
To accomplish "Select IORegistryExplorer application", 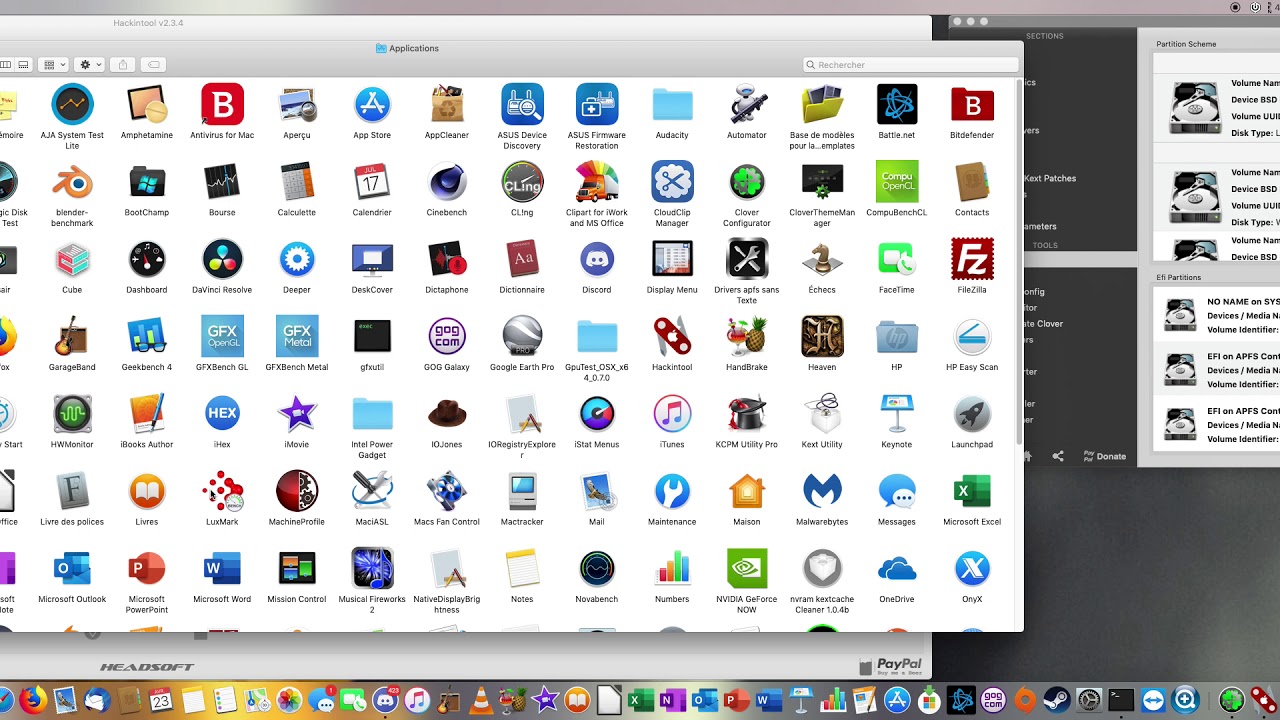I will pos(522,414).
